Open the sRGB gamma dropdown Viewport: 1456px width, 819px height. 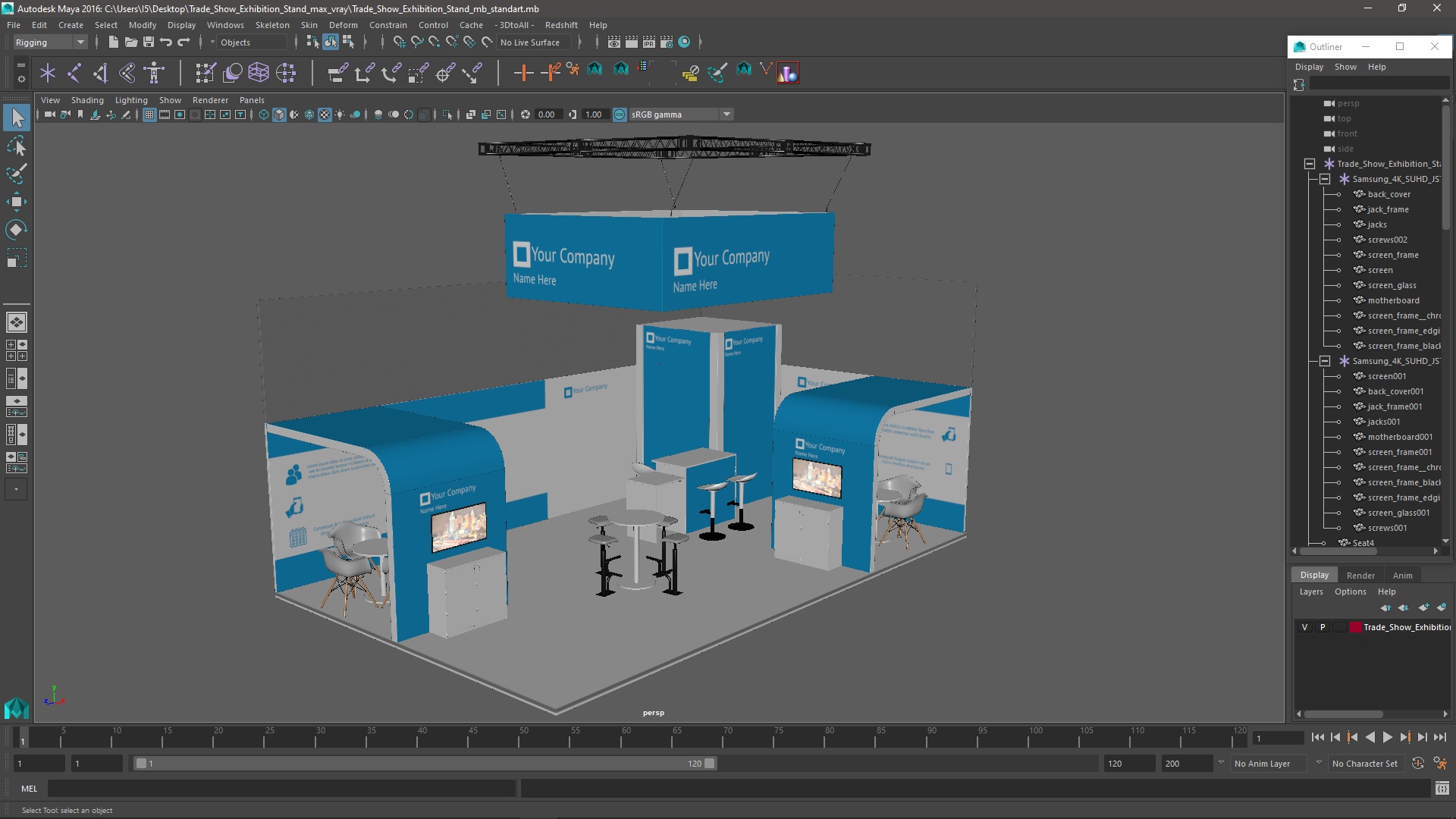(x=726, y=115)
